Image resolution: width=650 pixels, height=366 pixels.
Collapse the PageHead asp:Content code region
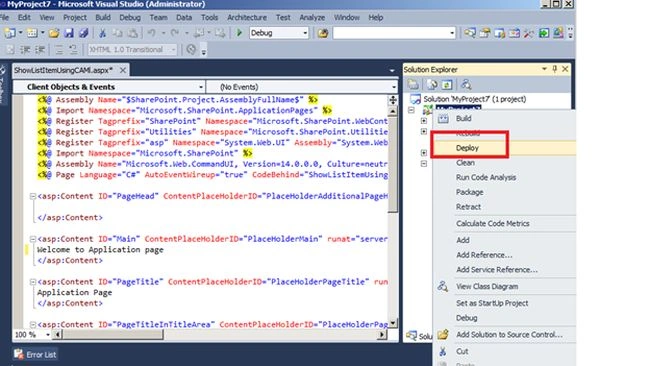tap(32, 196)
